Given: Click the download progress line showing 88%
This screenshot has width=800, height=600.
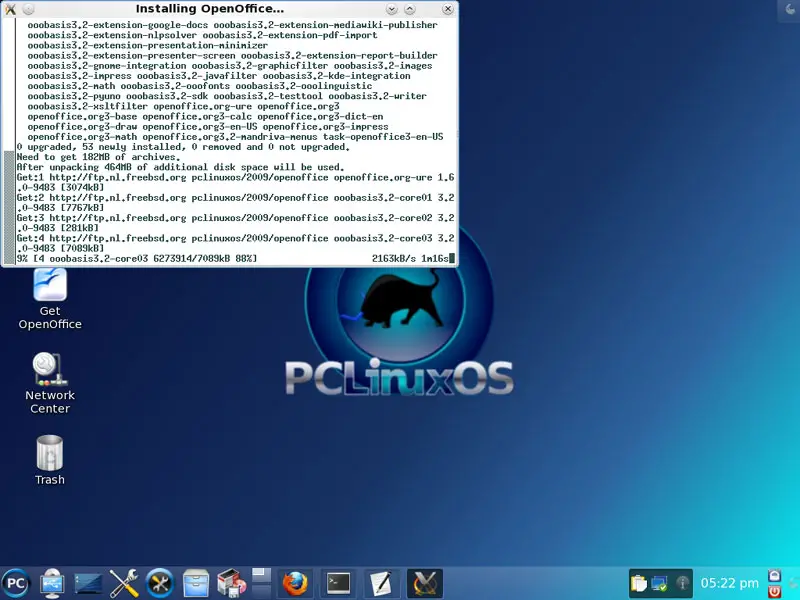Looking at the screenshot, I should 235,259.
